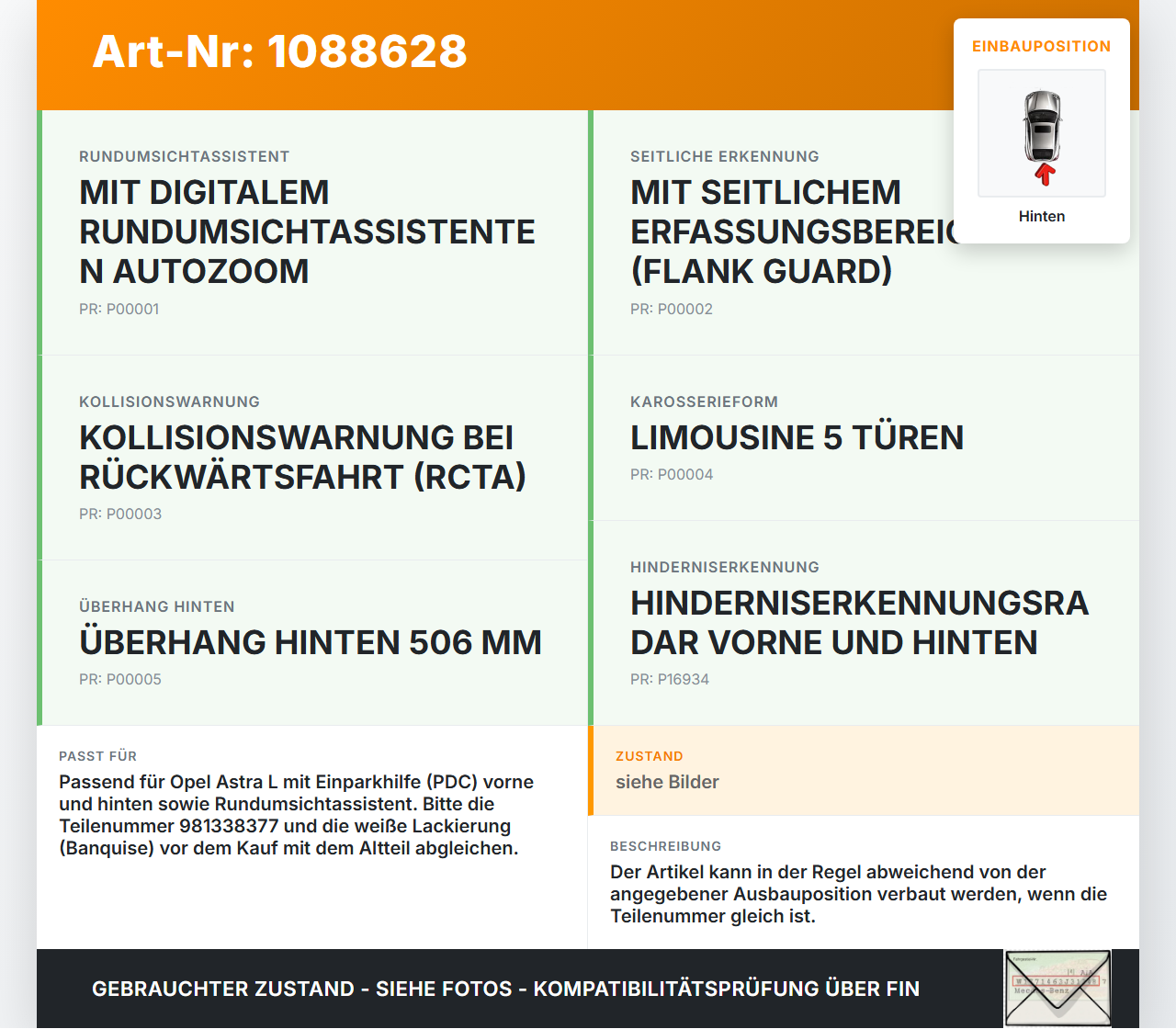Viewport: 1176px width, 1029px height.
Task: Click the 'SEITLICHE ERKENNUNG' label
Action: 725,156
